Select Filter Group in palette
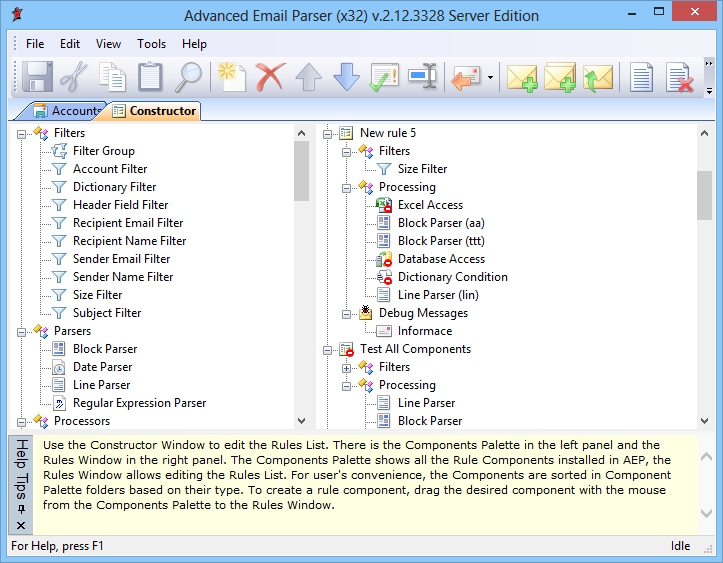 point(104,151)
